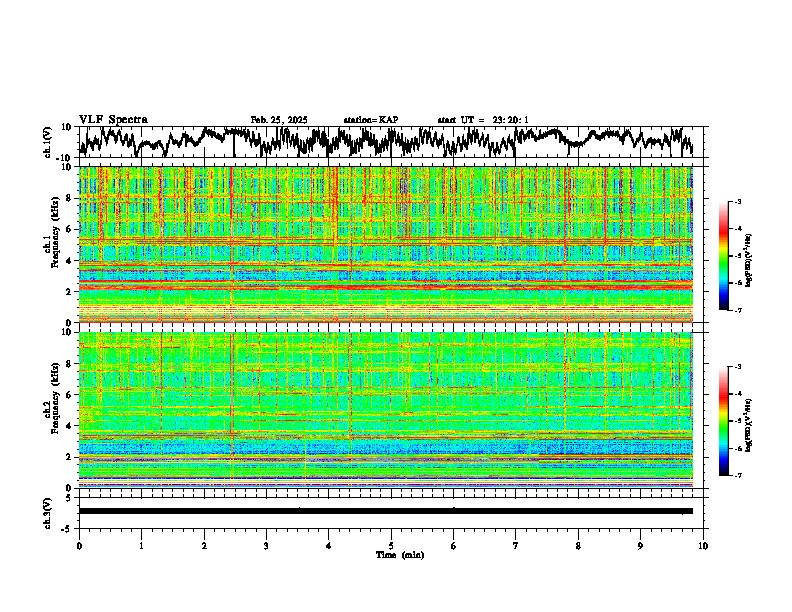Viewport: 792px width, 612px height.
Task: Click ch.2 spectrogram frequency tick "6"
Action: pyautogui.click(x=71, y=395)
